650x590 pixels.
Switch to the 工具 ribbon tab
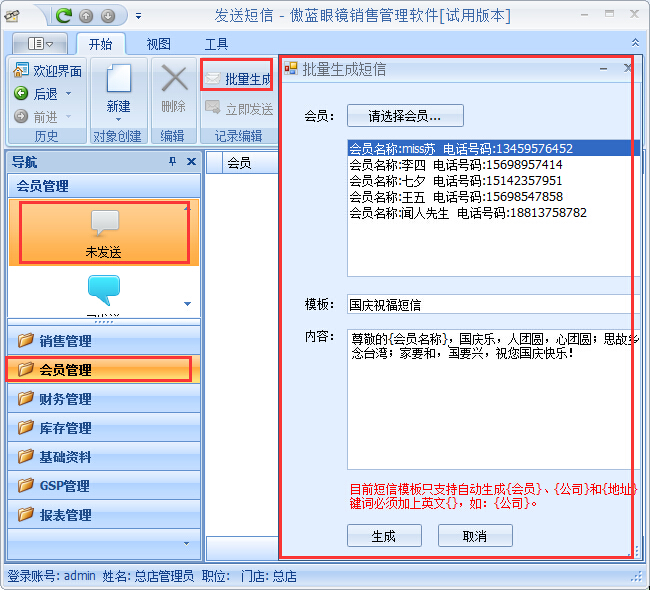(216, 44)
